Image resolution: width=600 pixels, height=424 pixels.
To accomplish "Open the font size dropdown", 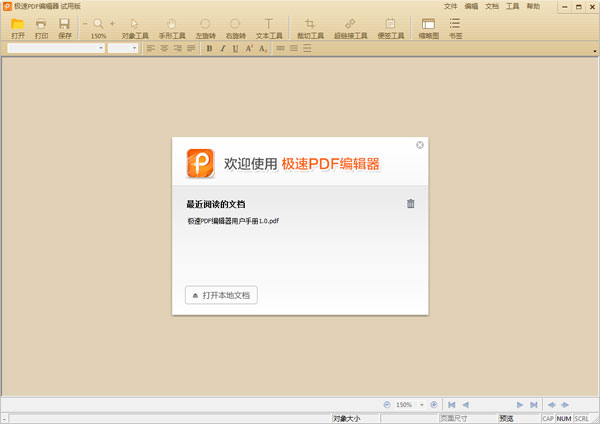I will tap(134, 48).
